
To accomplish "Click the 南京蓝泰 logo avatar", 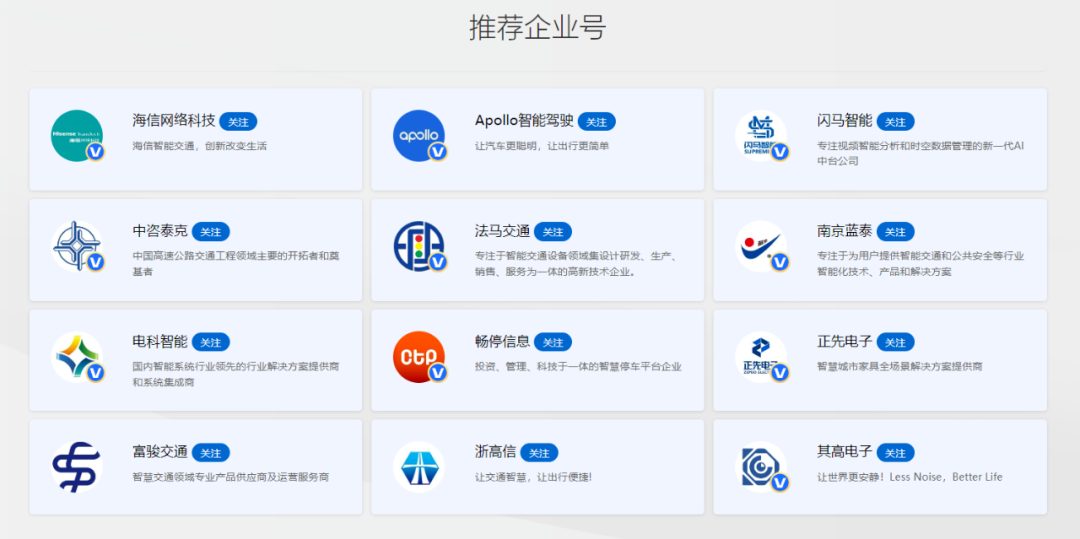I will coord(761,246).
